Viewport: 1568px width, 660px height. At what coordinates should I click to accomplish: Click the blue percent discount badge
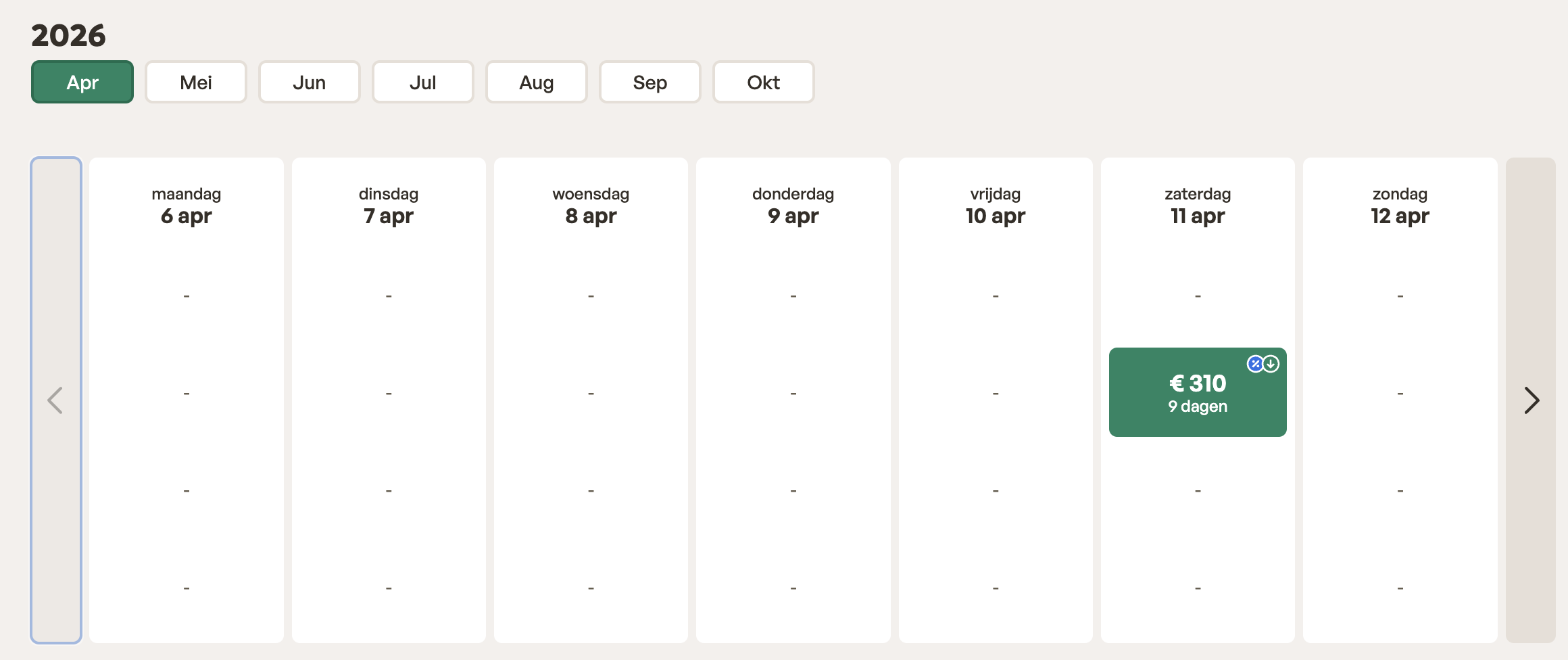click(1255, 364)
